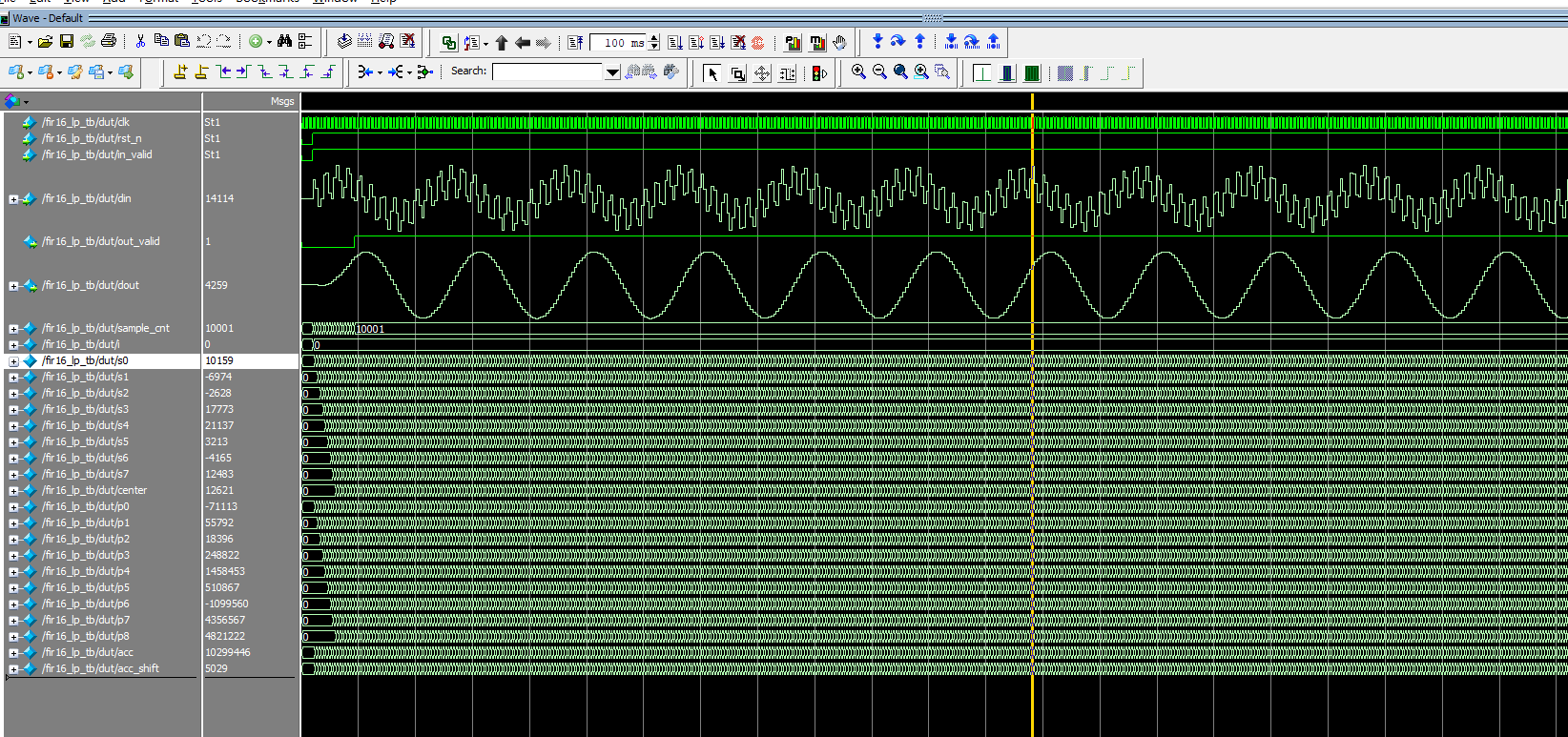Open the Search history dropdown arrow
This screenshot has height=737, width=1568.
tap(612, 72)
